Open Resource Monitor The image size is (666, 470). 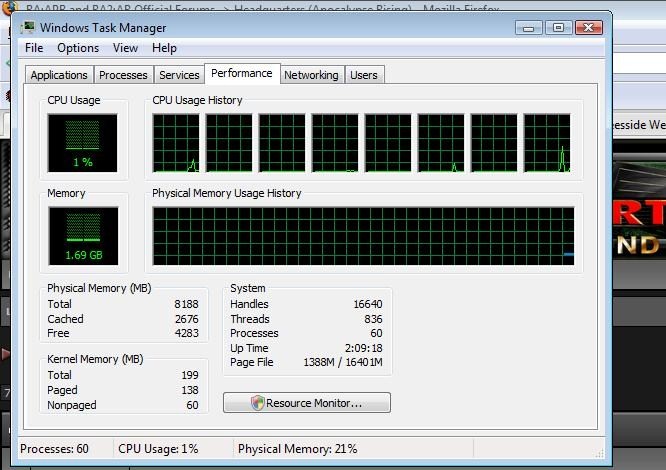(x=307, y=403)
